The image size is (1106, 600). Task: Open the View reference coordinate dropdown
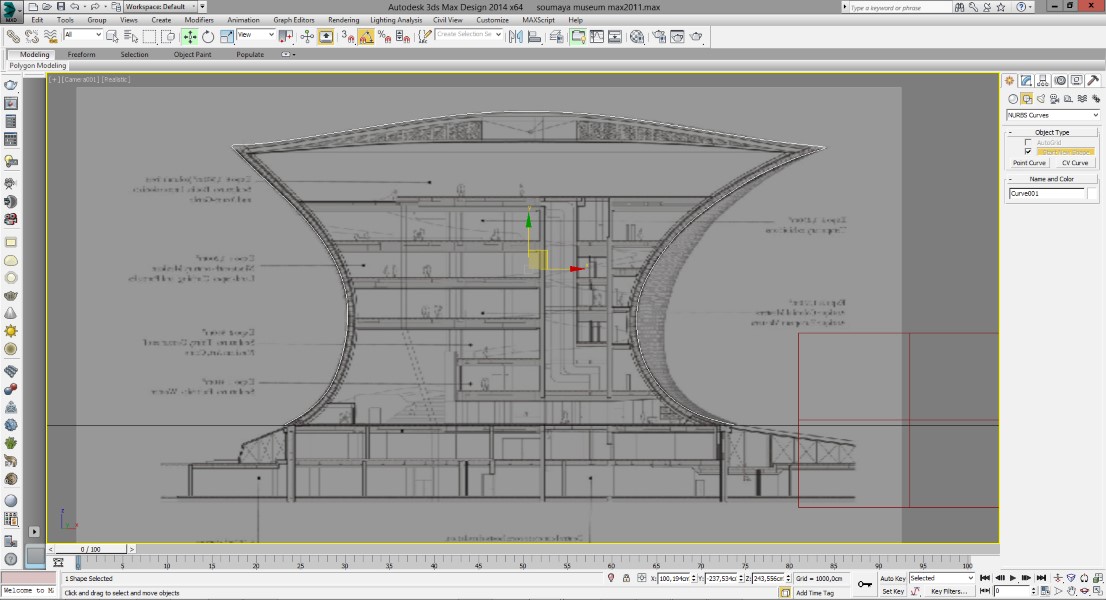click(255, 35)
